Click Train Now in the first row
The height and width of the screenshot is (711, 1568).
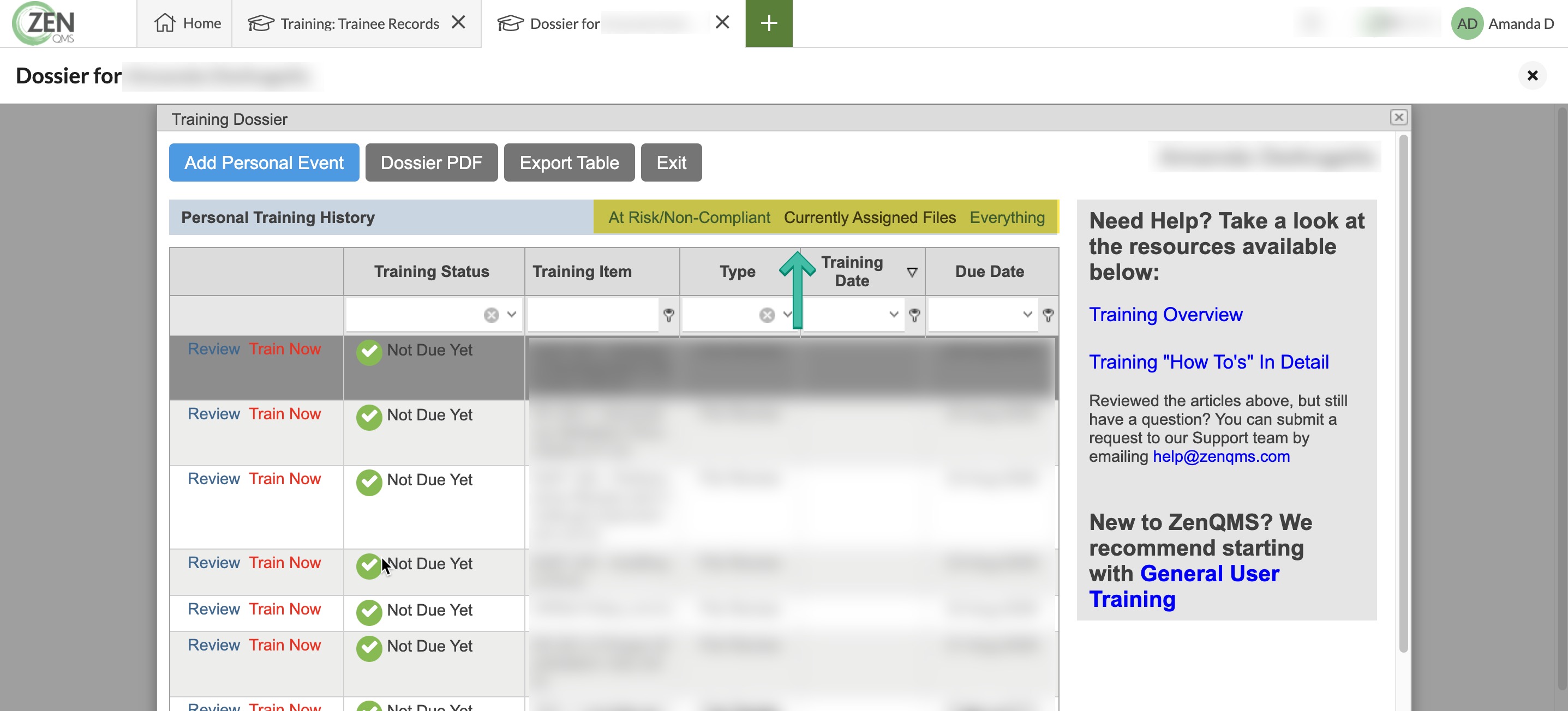click(284, 349)
